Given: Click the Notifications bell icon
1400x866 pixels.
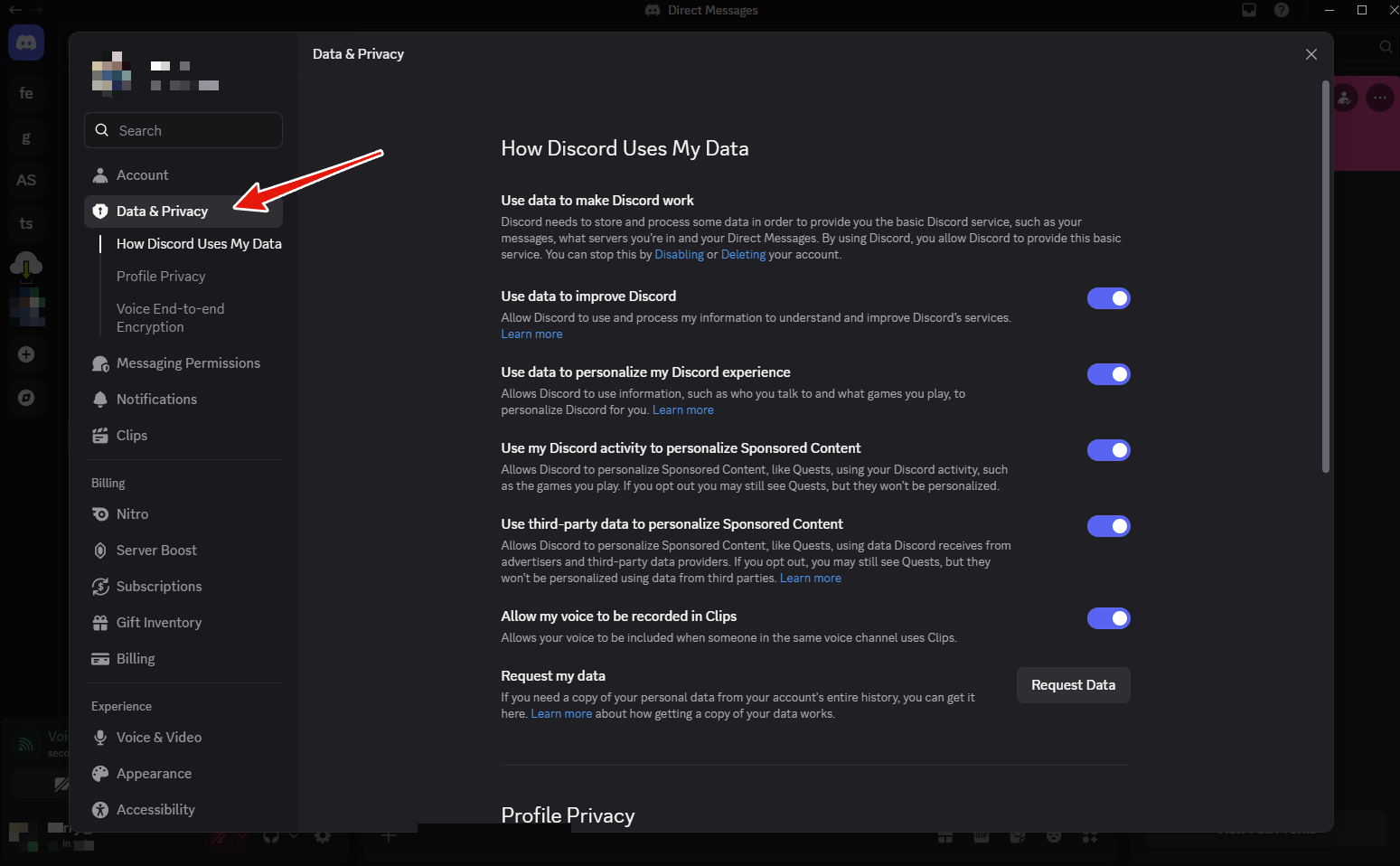Looking at the screenshot, I should 100,400.
